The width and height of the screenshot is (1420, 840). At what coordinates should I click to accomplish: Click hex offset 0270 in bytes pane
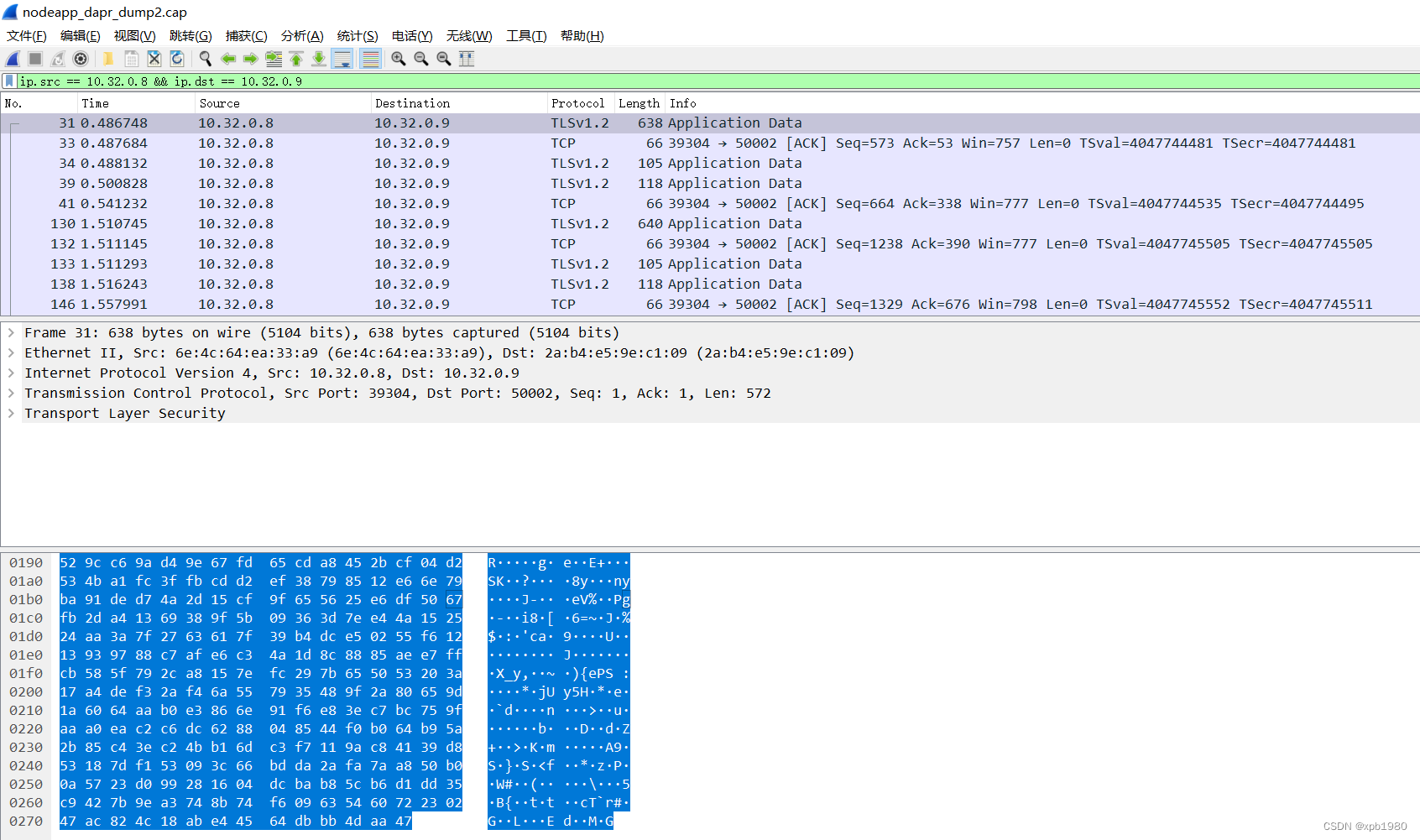pyautogui.click(x=26, y=822)
